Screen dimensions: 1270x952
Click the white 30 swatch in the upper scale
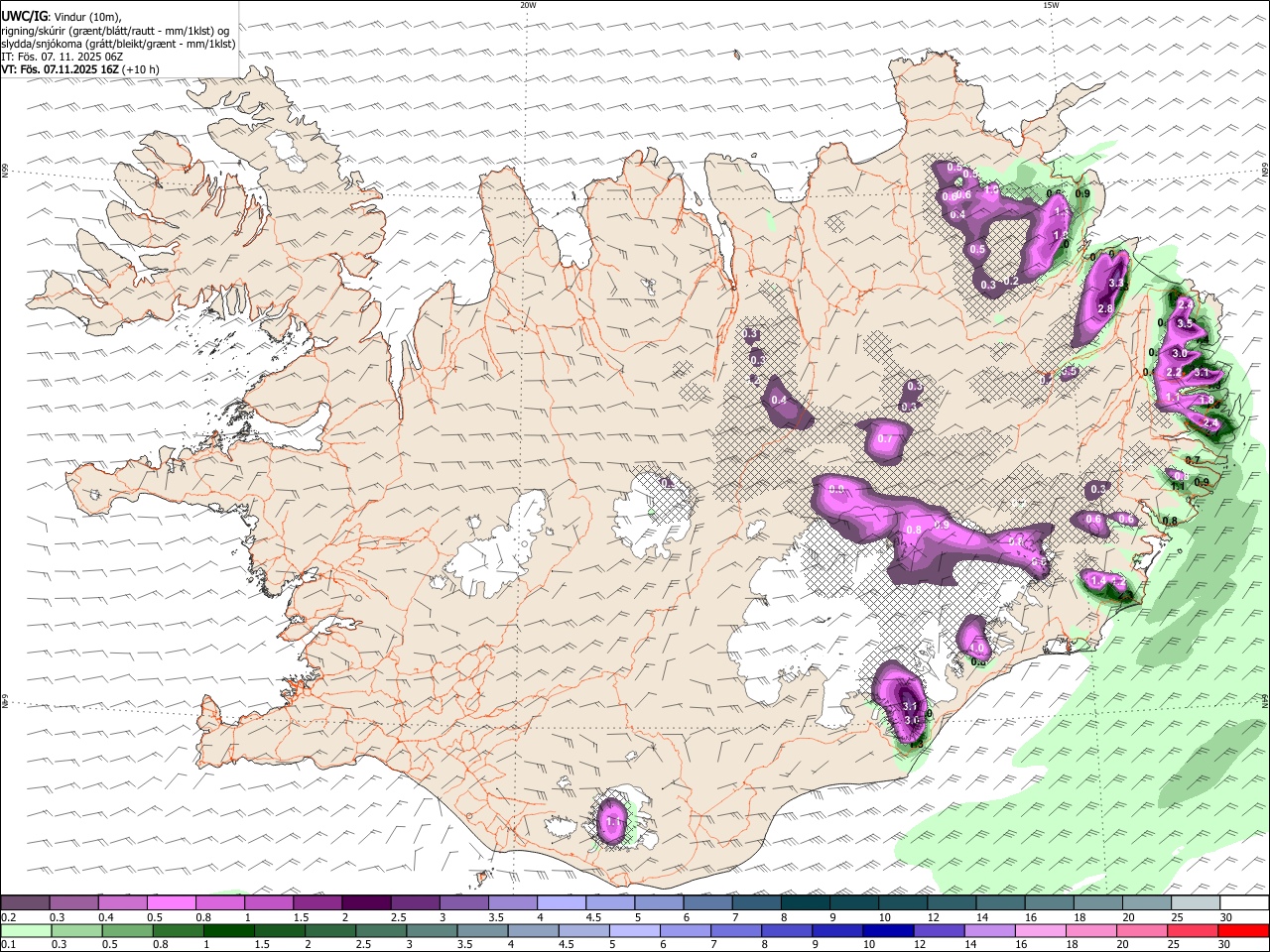tap(1243, 903)
